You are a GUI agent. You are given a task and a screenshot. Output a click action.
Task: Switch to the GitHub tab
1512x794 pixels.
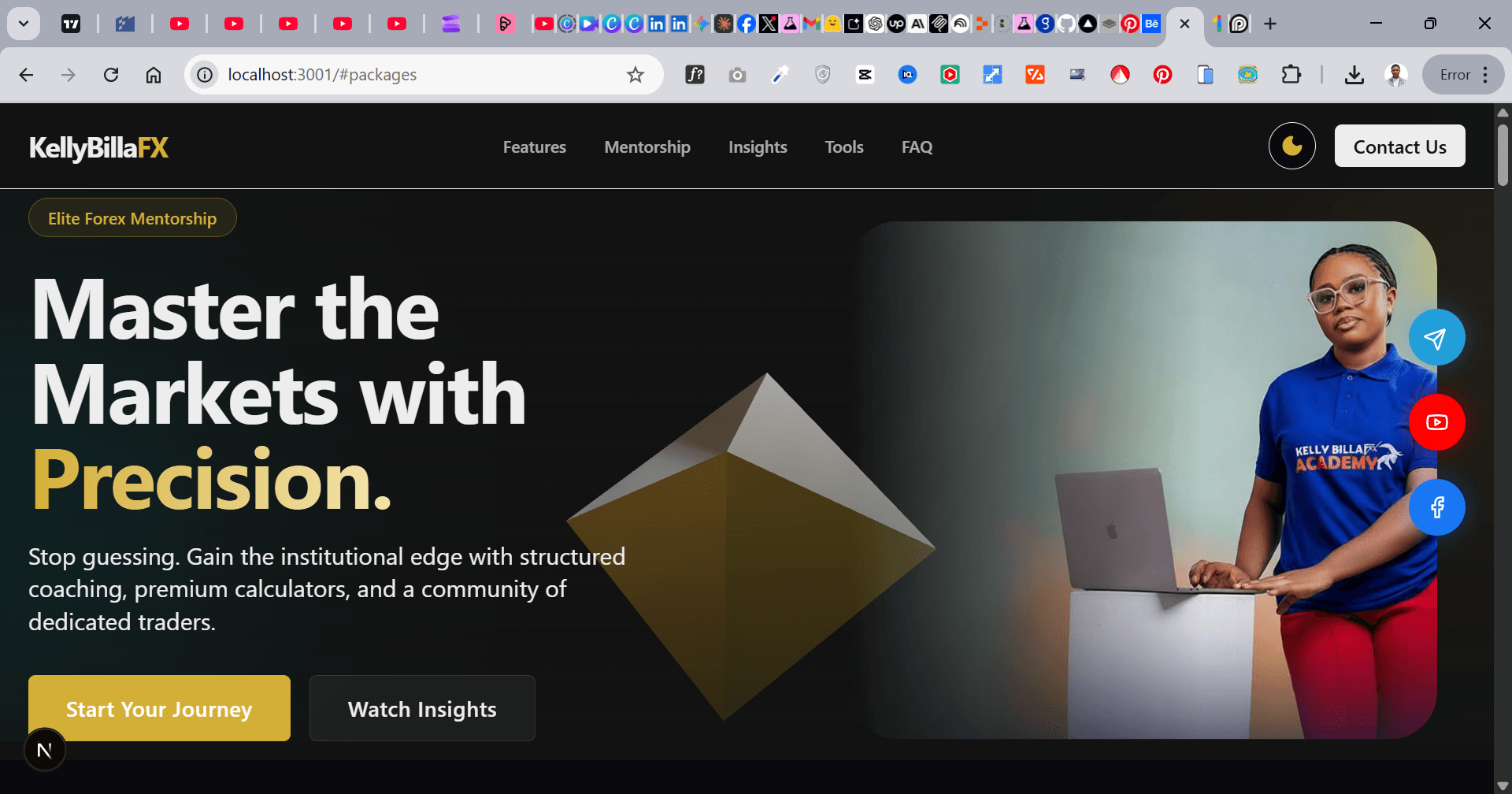(x=1065, y=24)
